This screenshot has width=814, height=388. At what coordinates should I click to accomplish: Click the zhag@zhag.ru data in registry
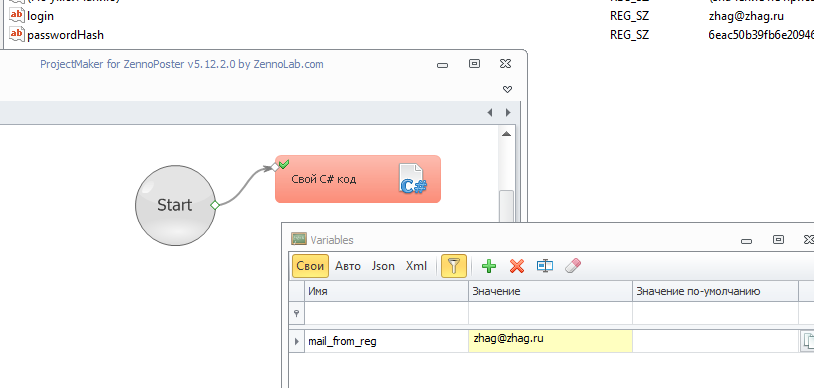point(746,16)
